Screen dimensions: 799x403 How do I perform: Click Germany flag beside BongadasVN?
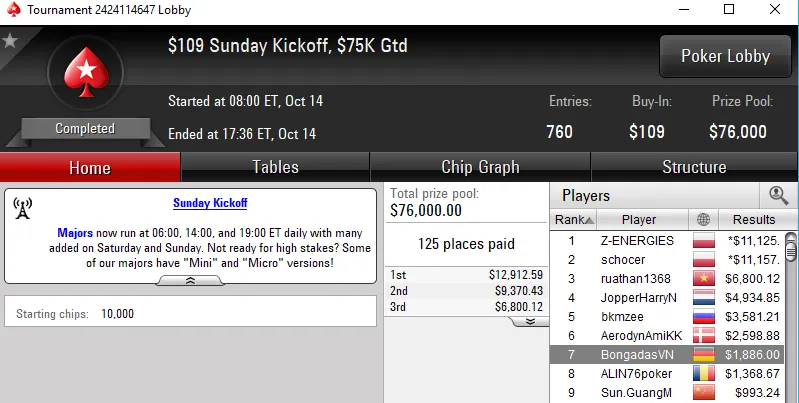tap(704, 355)
